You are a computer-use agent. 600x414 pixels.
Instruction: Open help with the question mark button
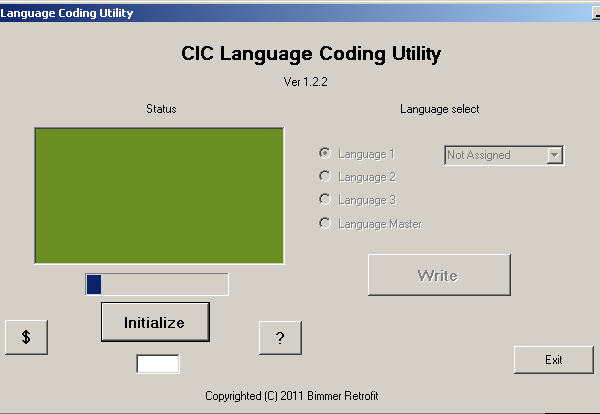click(x=280, y=338)
